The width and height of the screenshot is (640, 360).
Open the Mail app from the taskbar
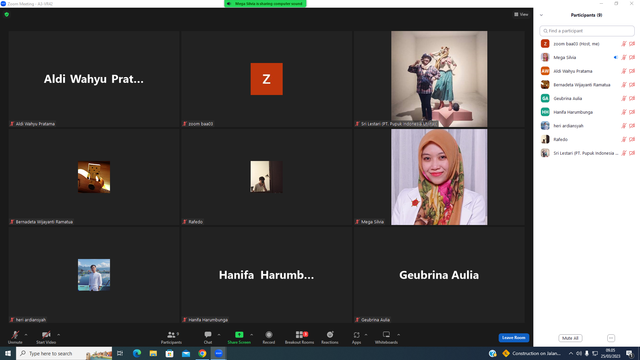[x=186, y=353]
